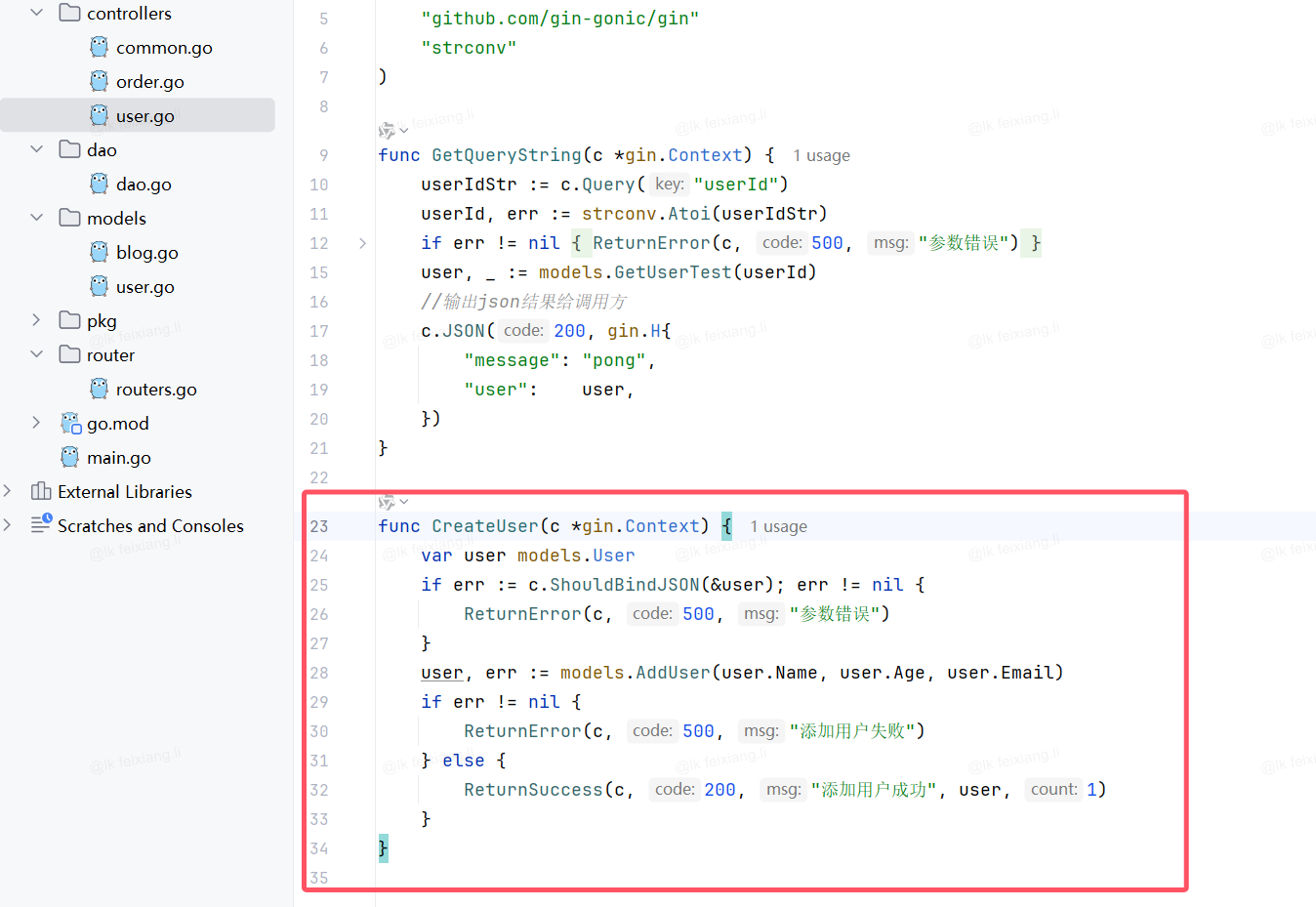The width and height of the screenshot is (1316, 907).
Task: Click the "userId" string on line 10
Action: tap(735, 185)
